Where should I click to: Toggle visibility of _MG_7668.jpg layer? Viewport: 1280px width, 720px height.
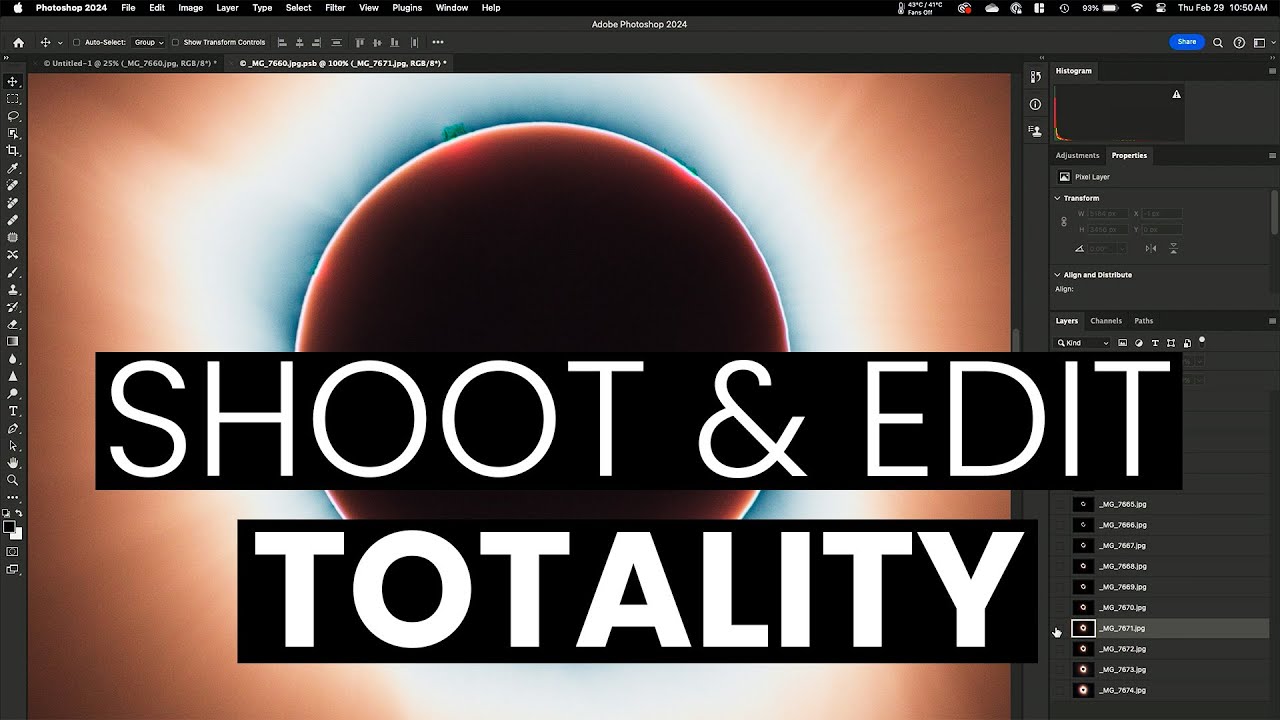pos(1060,566)
